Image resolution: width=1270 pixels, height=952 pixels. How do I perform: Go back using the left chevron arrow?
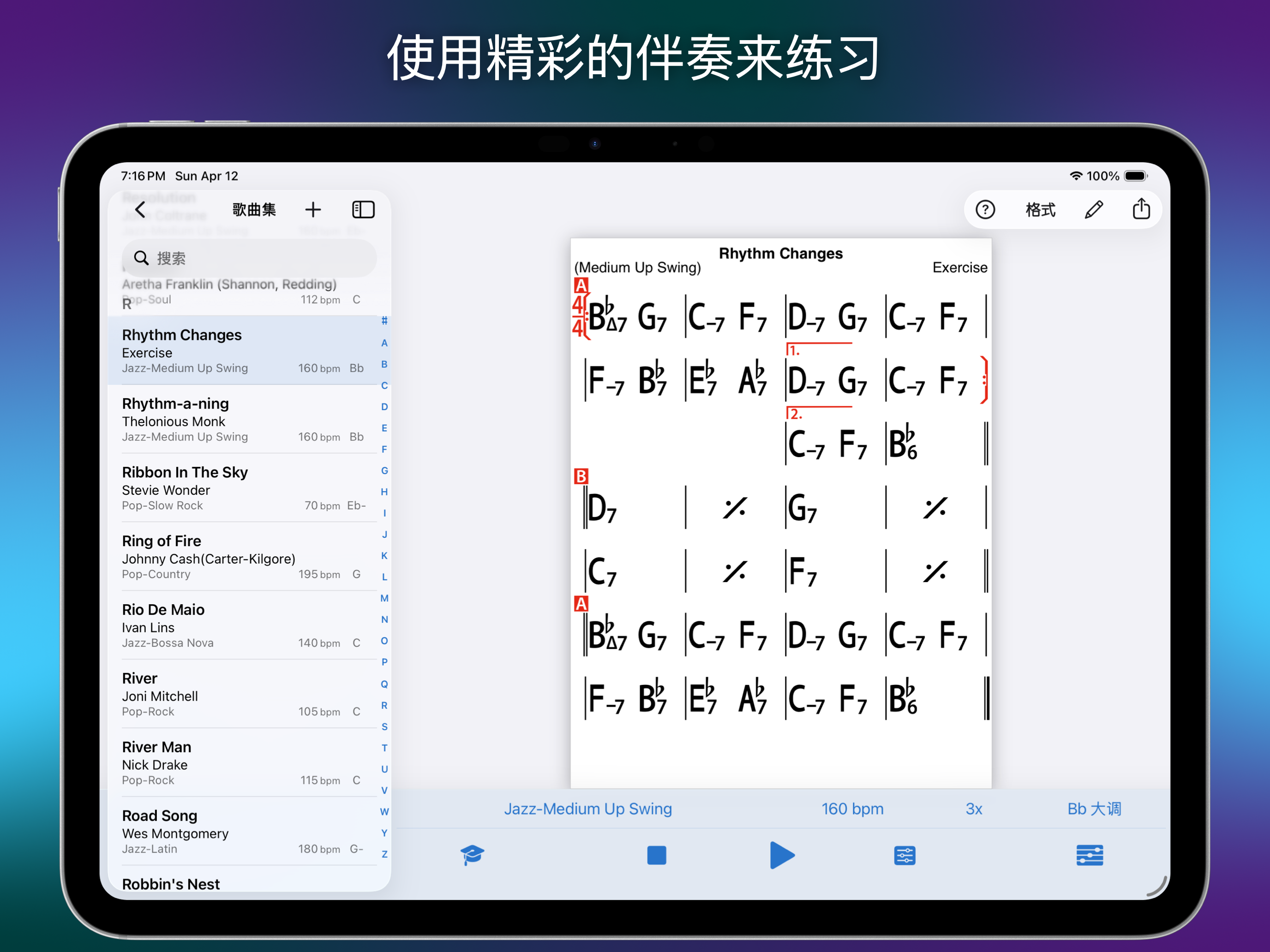pyautogui.click(x=140, y=210)
